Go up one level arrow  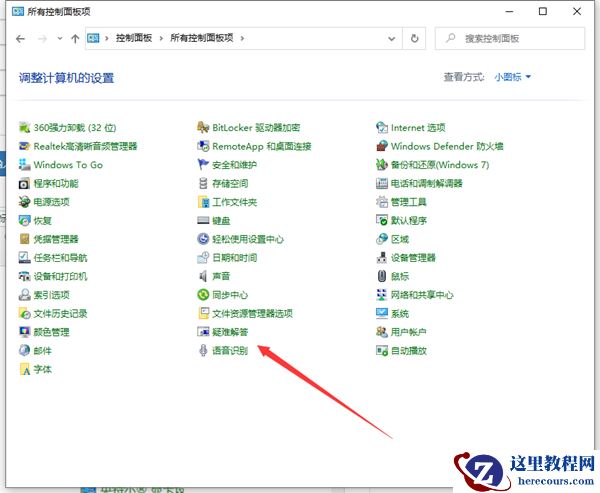75,38
